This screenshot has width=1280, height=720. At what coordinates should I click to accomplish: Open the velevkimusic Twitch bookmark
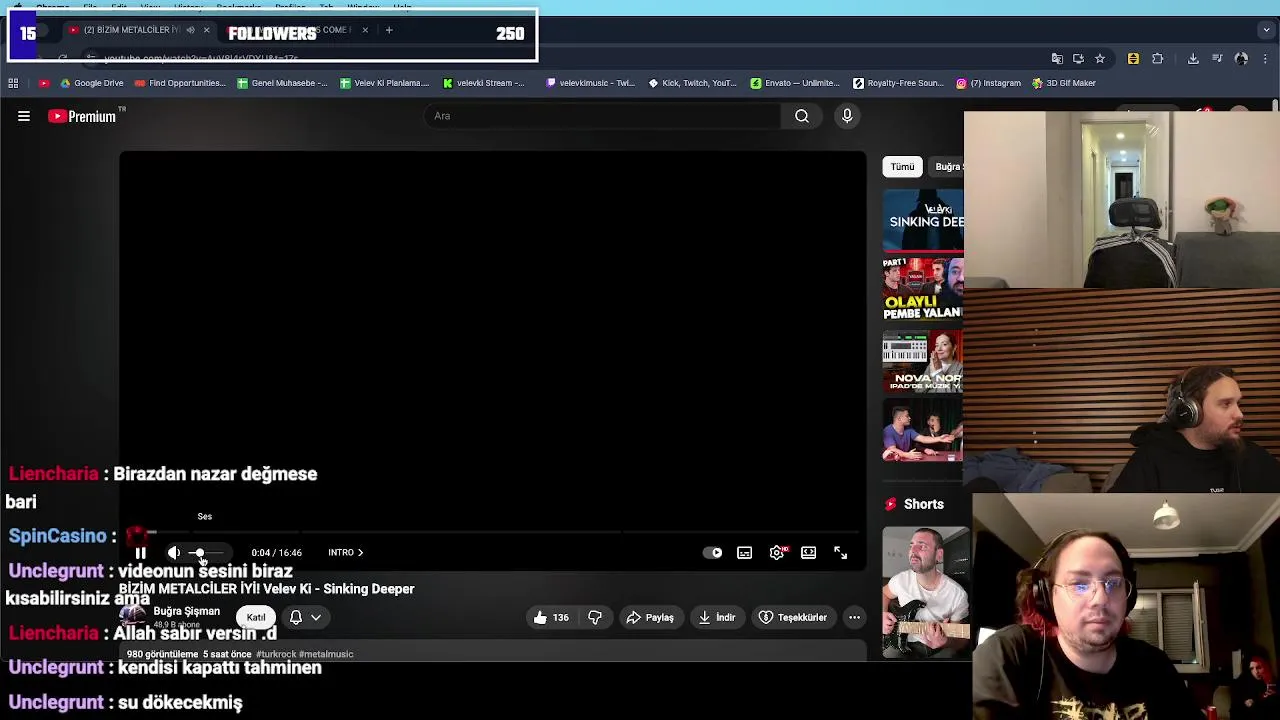(x=590, y=83)
